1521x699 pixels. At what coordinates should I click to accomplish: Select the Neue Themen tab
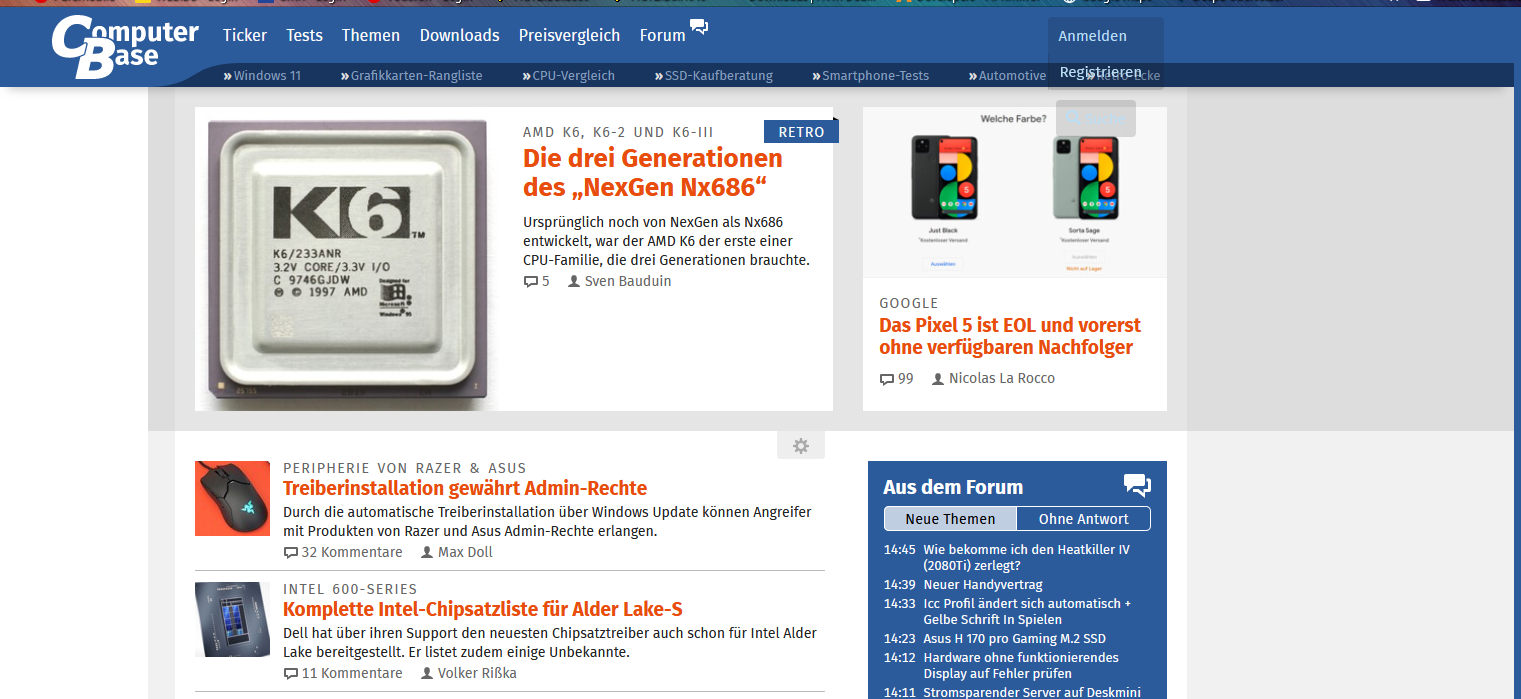tap(950, 519)
